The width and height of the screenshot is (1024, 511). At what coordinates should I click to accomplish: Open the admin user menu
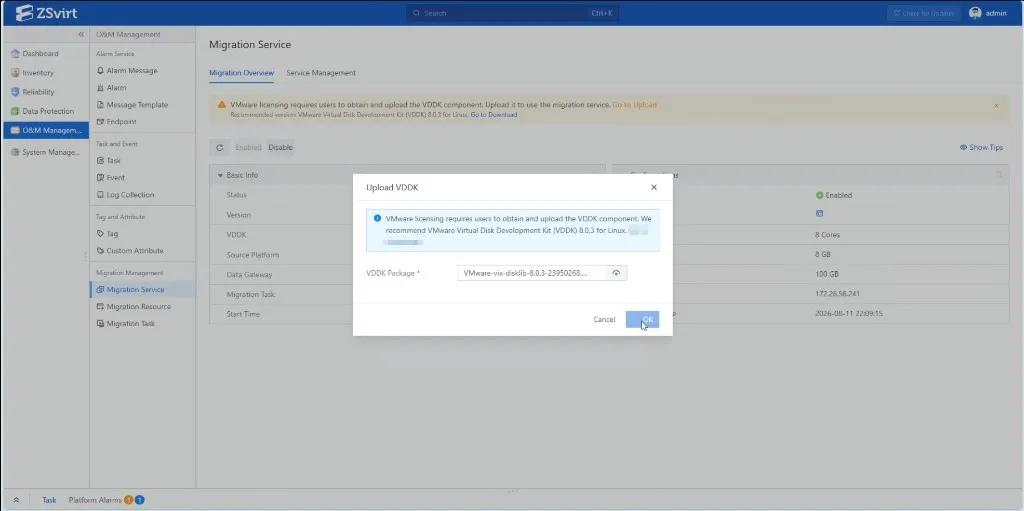point(988,13)
